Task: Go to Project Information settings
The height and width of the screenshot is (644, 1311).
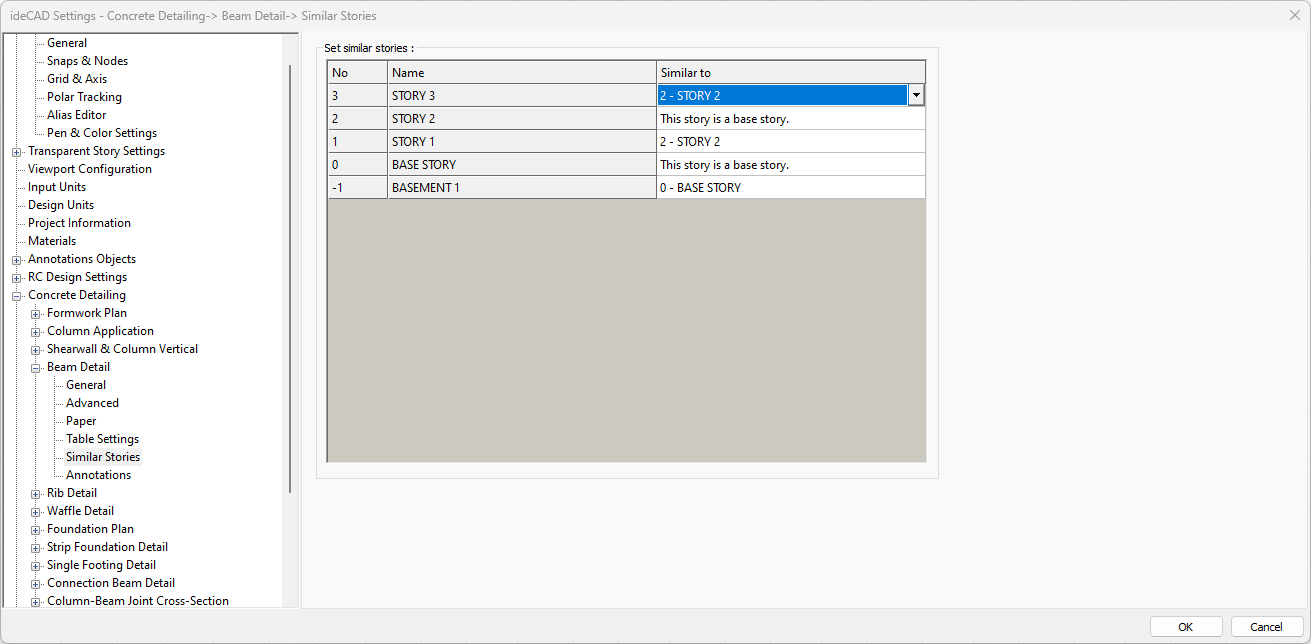Action: (79, 223)
